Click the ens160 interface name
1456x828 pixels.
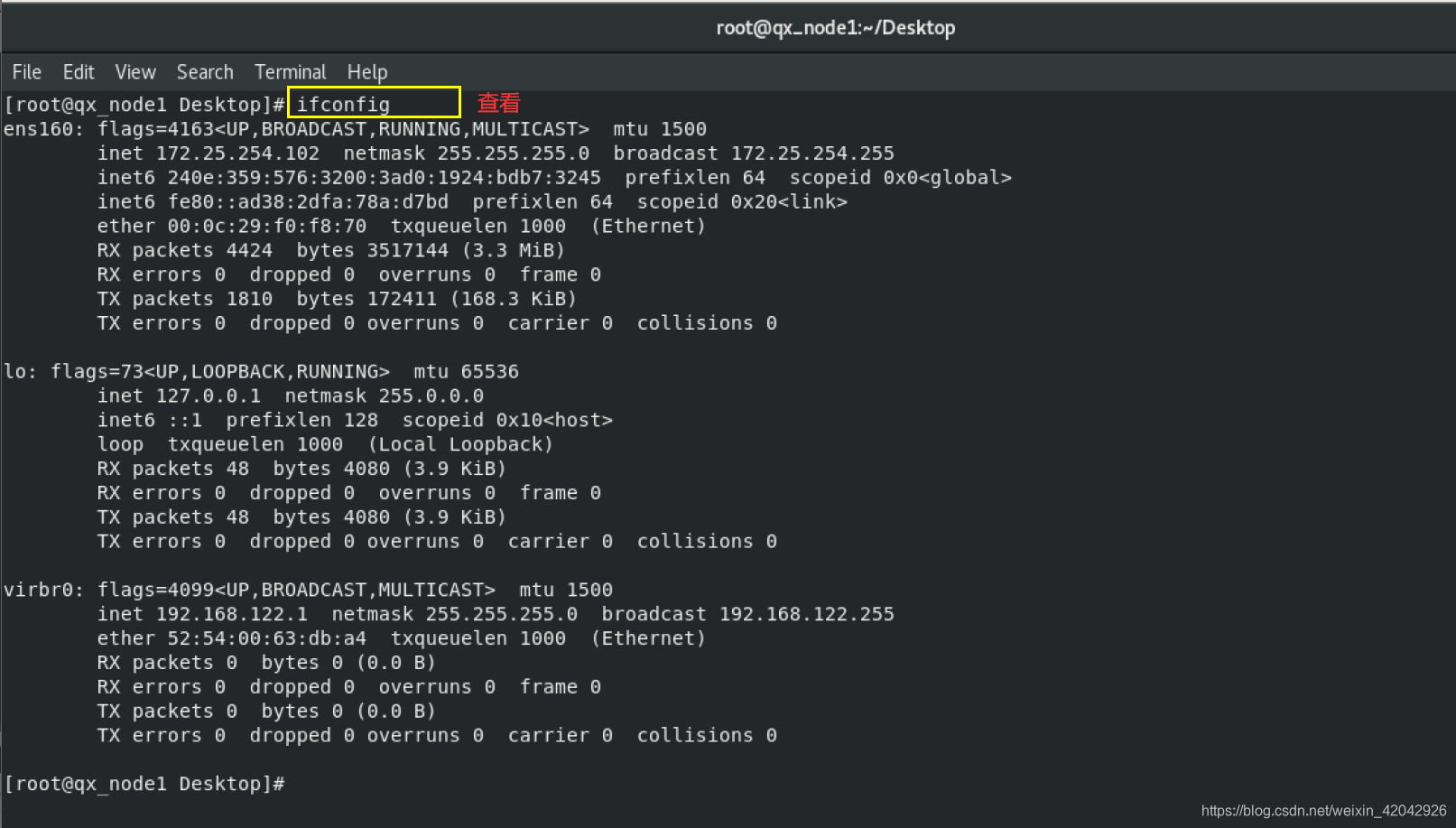(39, 129)
